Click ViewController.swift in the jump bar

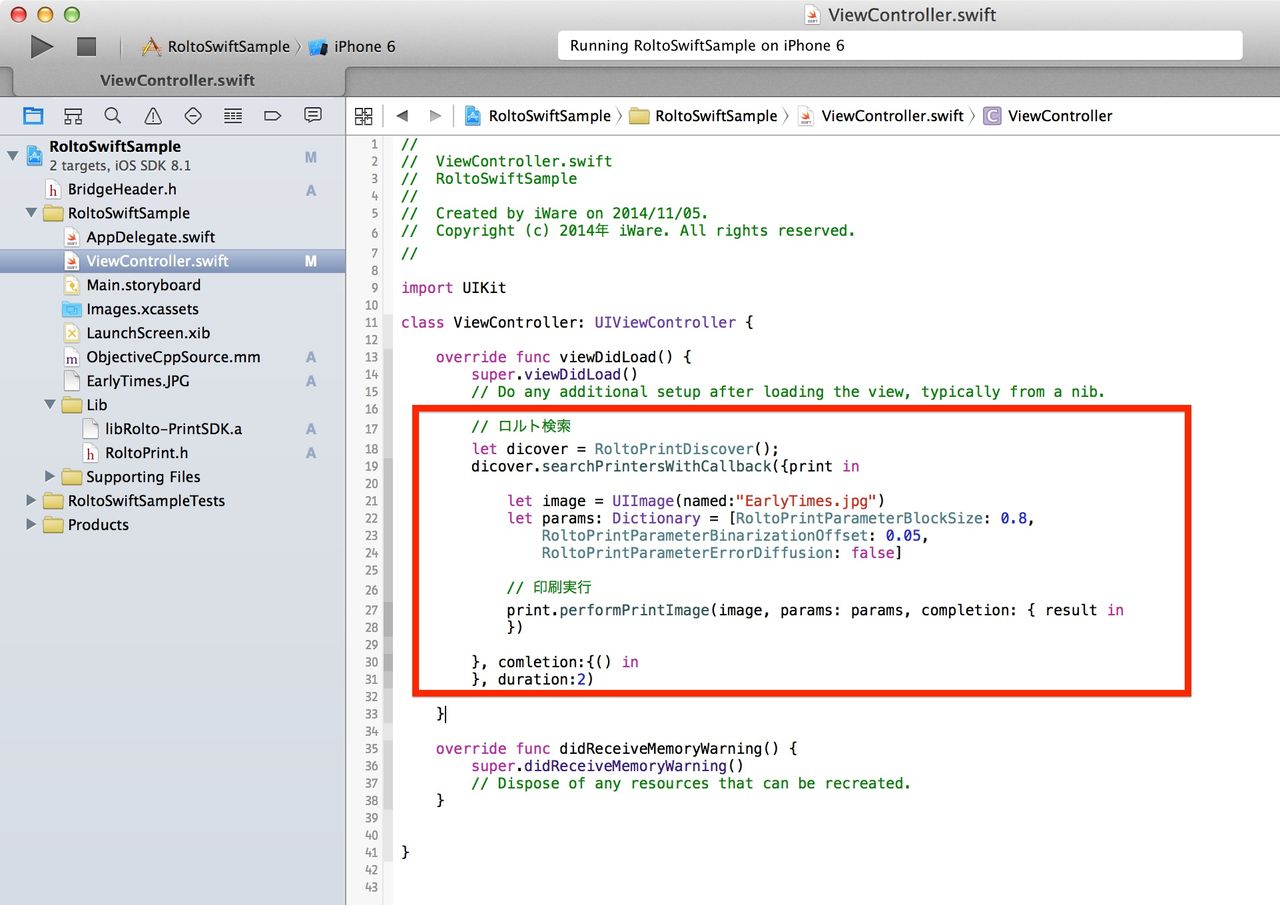coord(880,116)
